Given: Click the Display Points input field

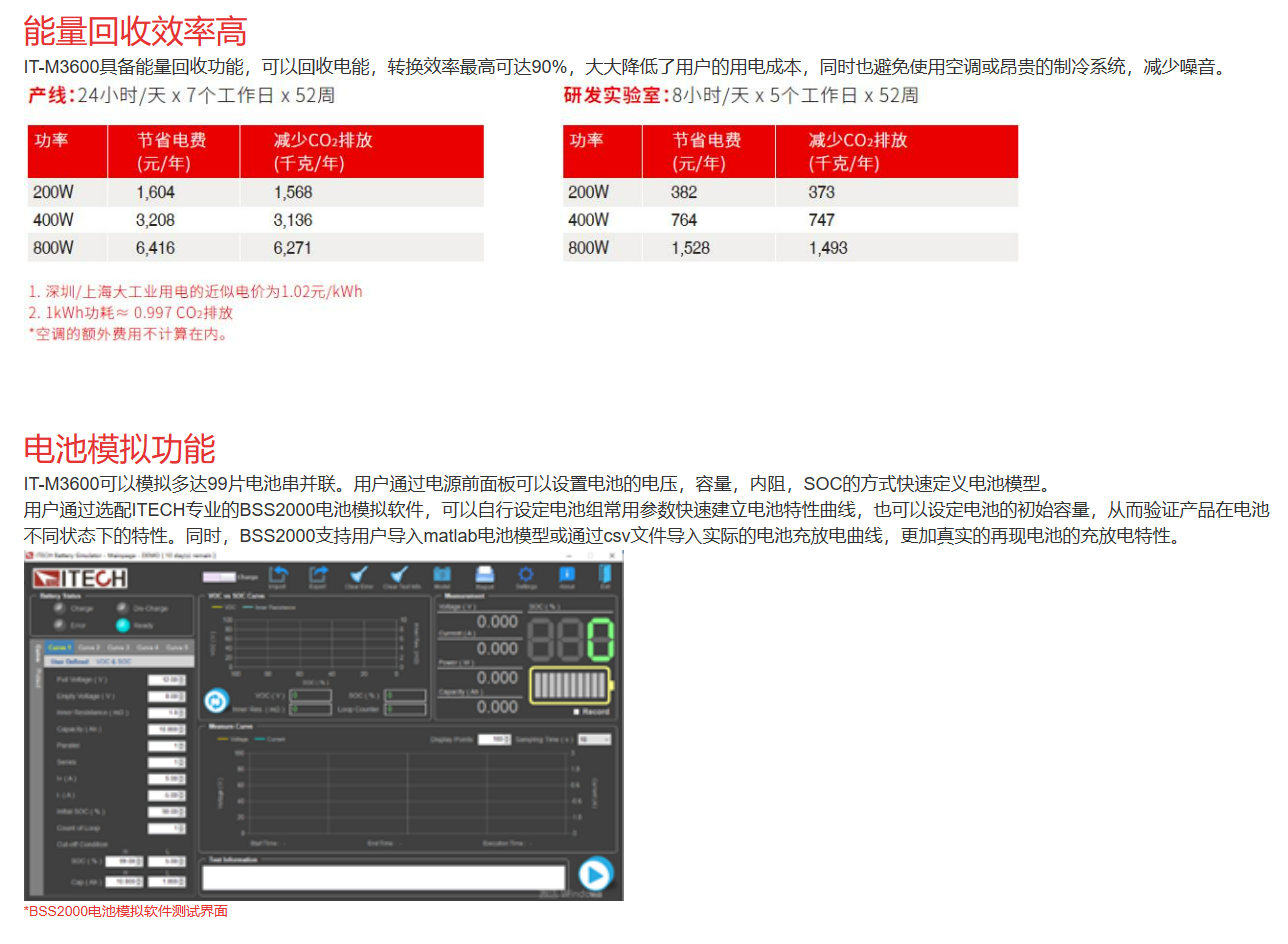Looking at the screenshot, I should pos(494,739).
